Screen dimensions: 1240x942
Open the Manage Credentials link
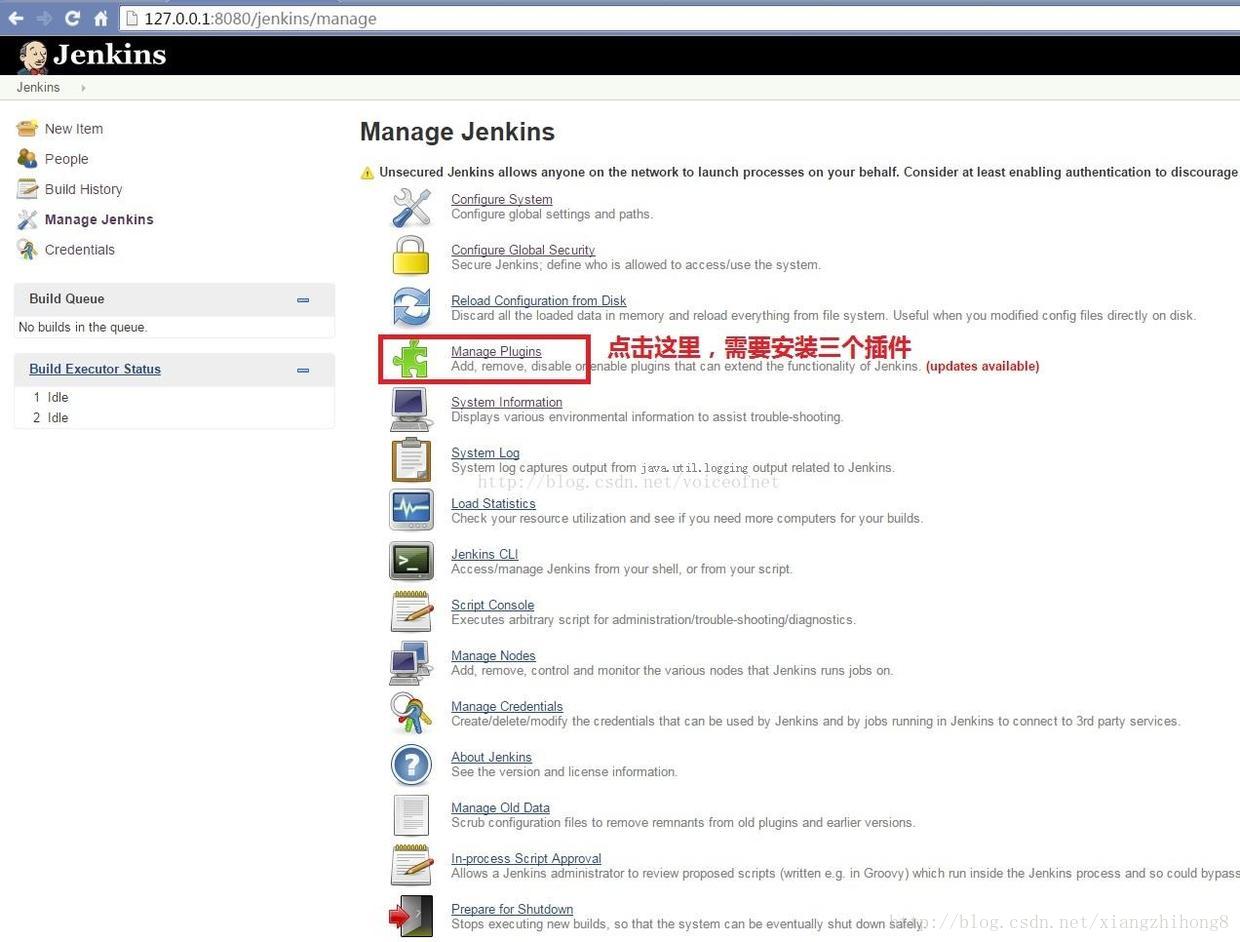tap(507, 706)
